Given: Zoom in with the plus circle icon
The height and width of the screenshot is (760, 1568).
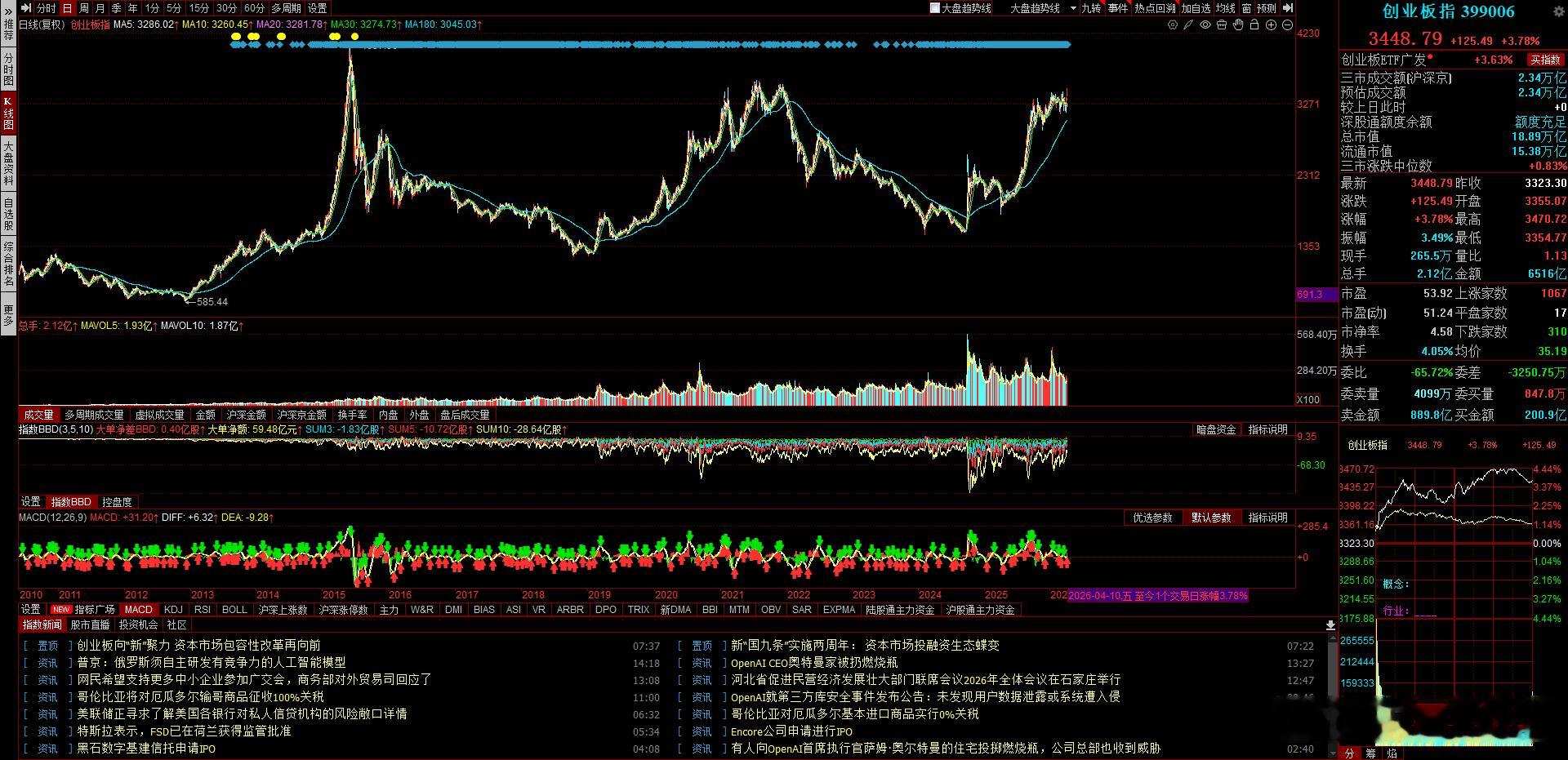Looking at the screenshot, I should [1271, 25].
